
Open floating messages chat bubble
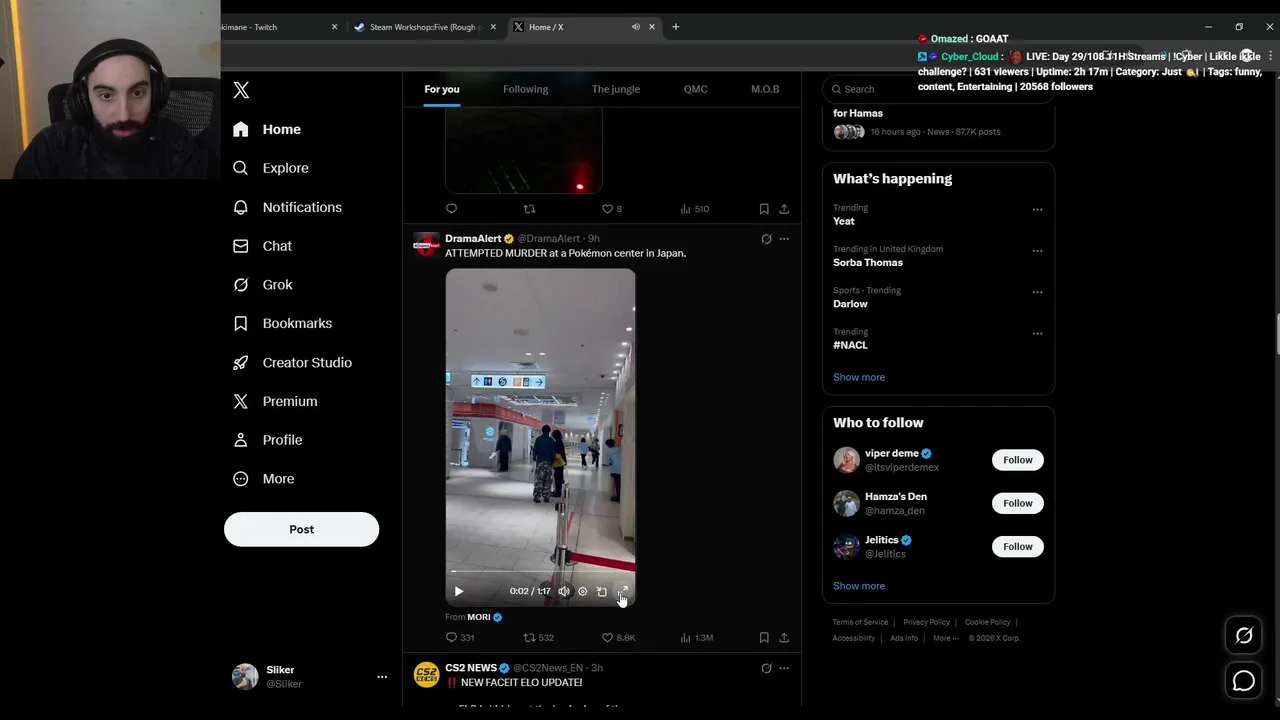click(1244, 681)
